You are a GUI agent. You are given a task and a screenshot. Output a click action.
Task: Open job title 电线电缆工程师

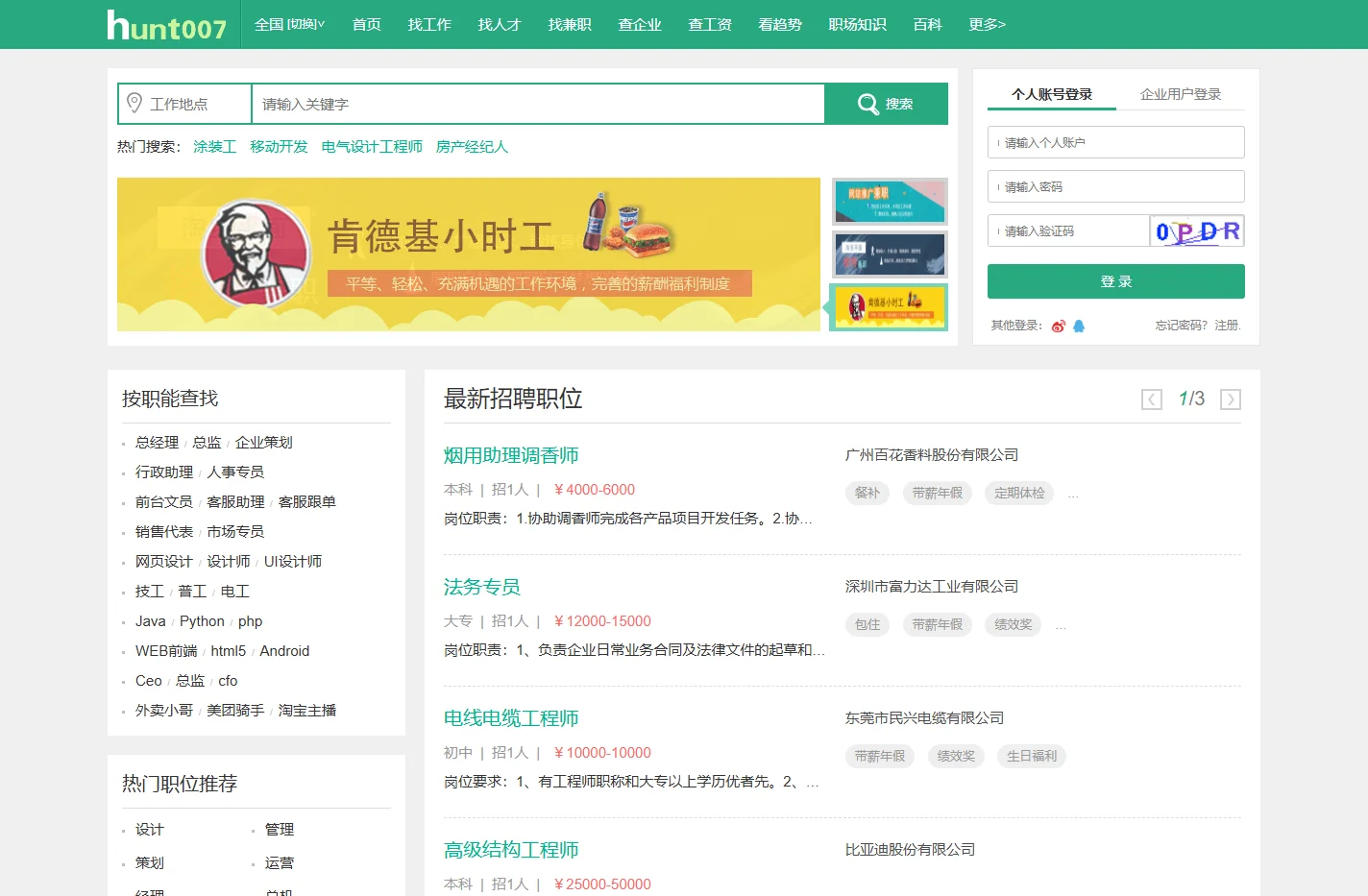click(511, 718)
